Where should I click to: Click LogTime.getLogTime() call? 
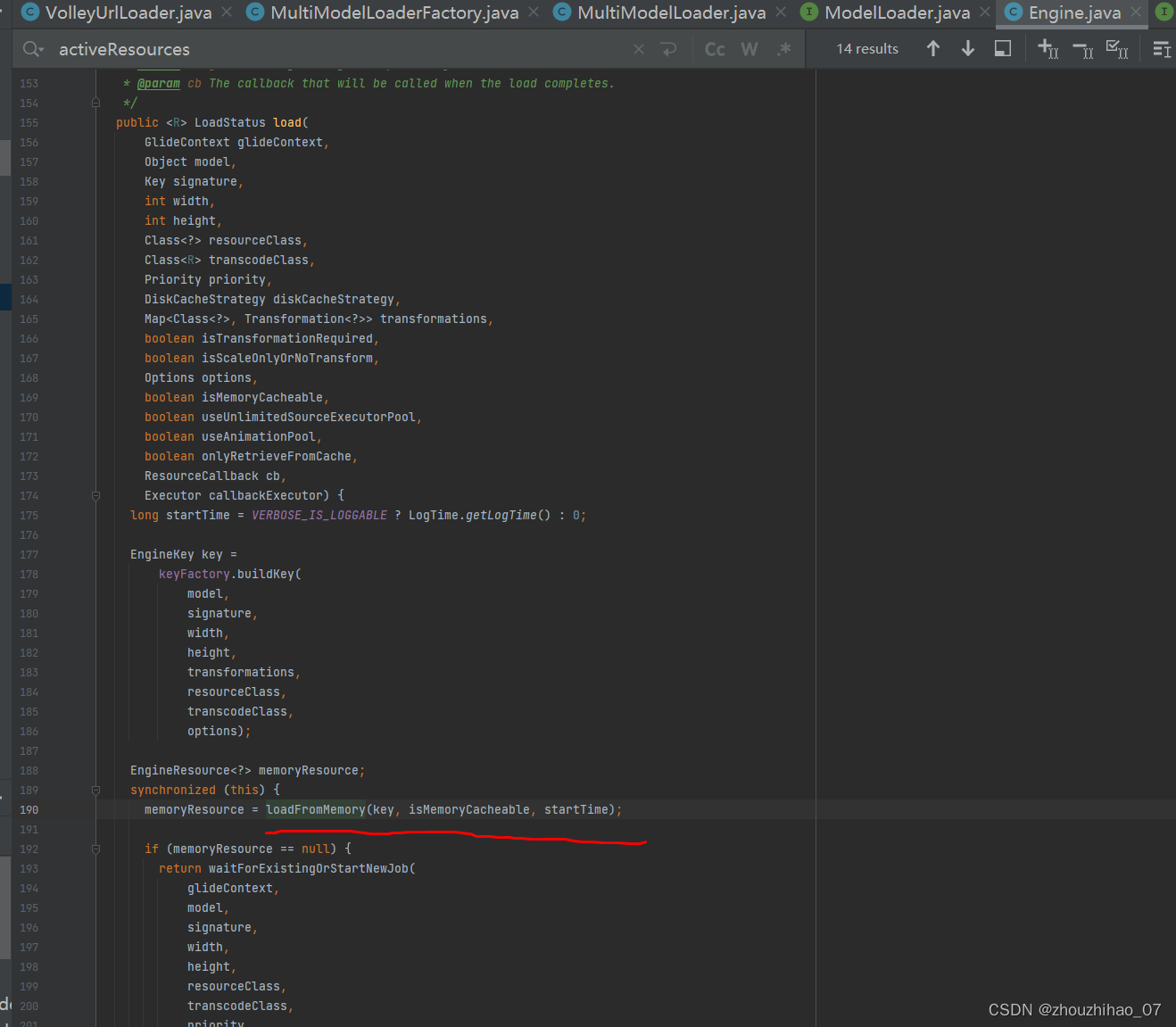coord(480,515)
